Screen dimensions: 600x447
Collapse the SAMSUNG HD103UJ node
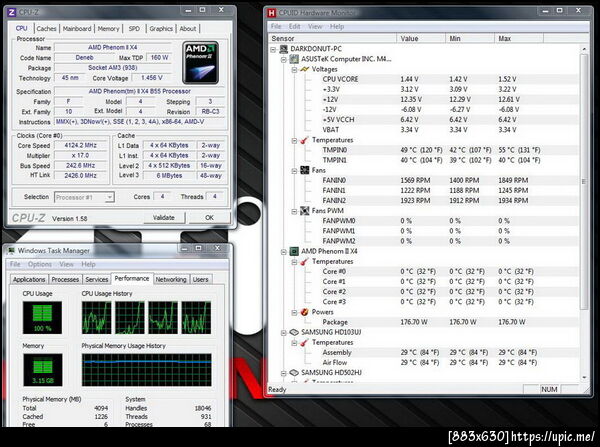point(284,333)
